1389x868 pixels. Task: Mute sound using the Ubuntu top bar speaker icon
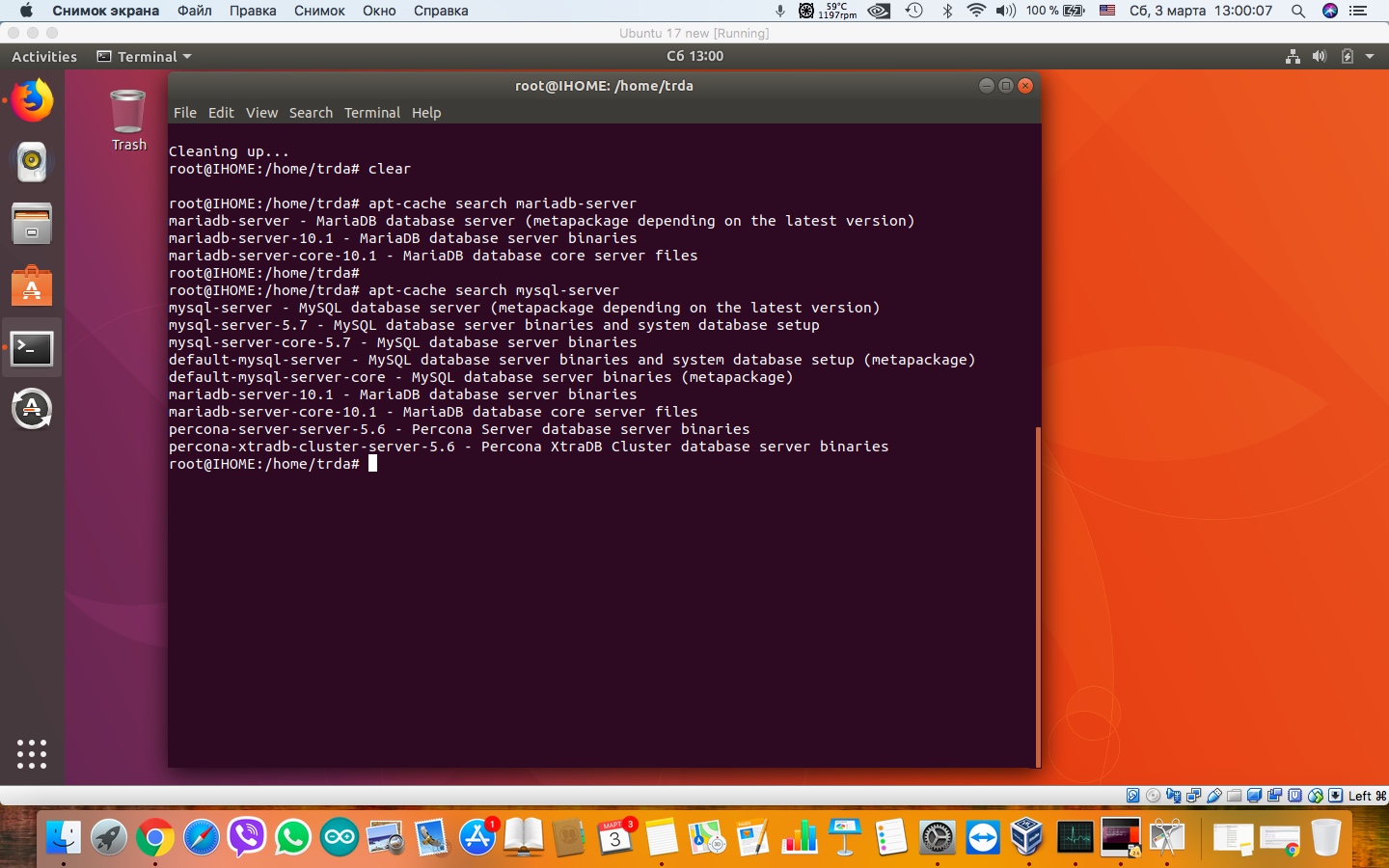tap(1320, 57)
